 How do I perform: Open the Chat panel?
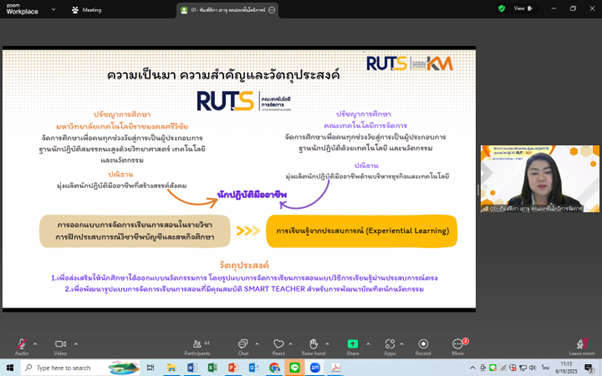tap(243, 346)
